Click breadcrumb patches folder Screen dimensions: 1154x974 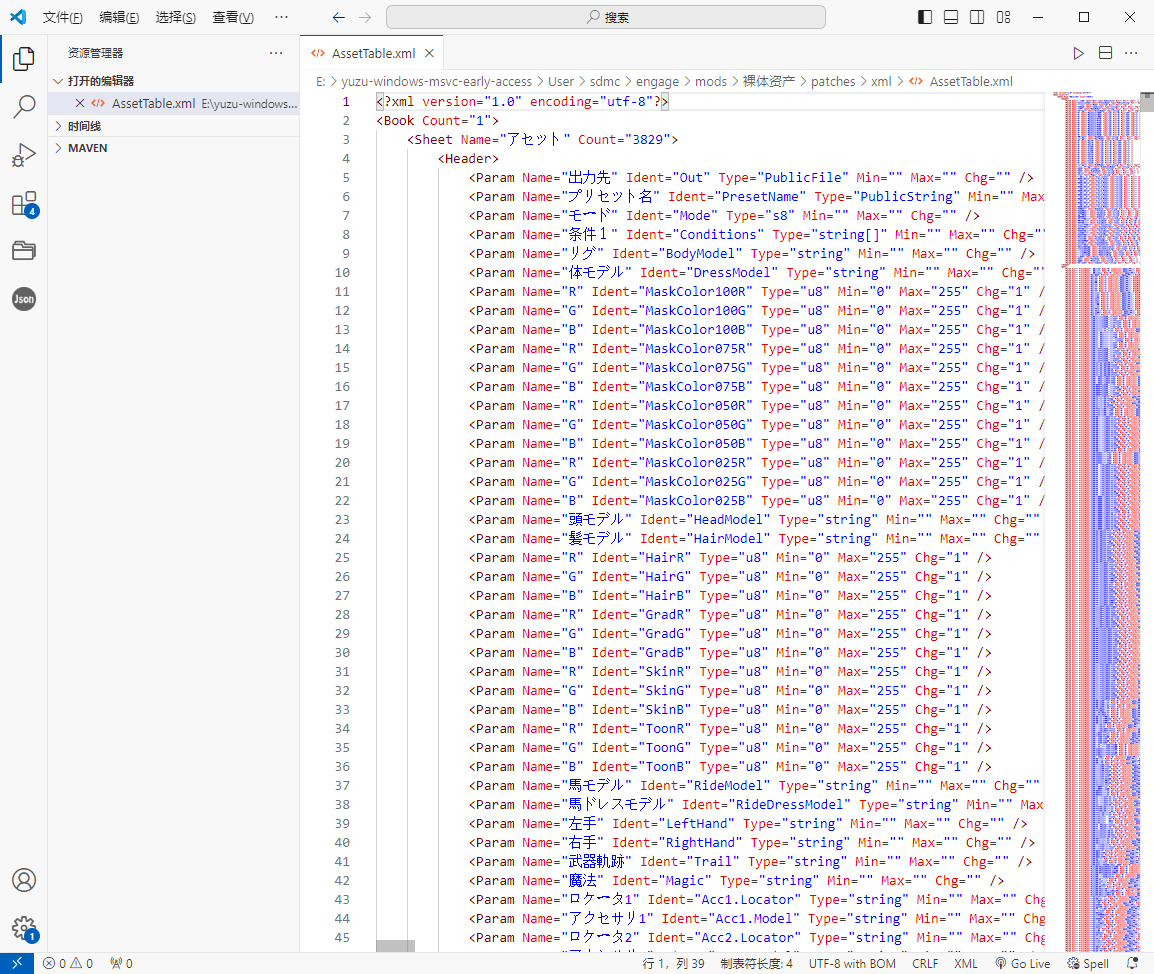pyautogui.click(x=833, y=82)
